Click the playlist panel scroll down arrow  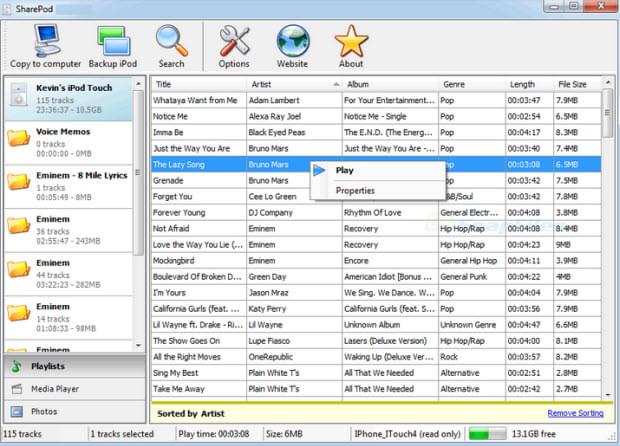click(x=138, y=346)
